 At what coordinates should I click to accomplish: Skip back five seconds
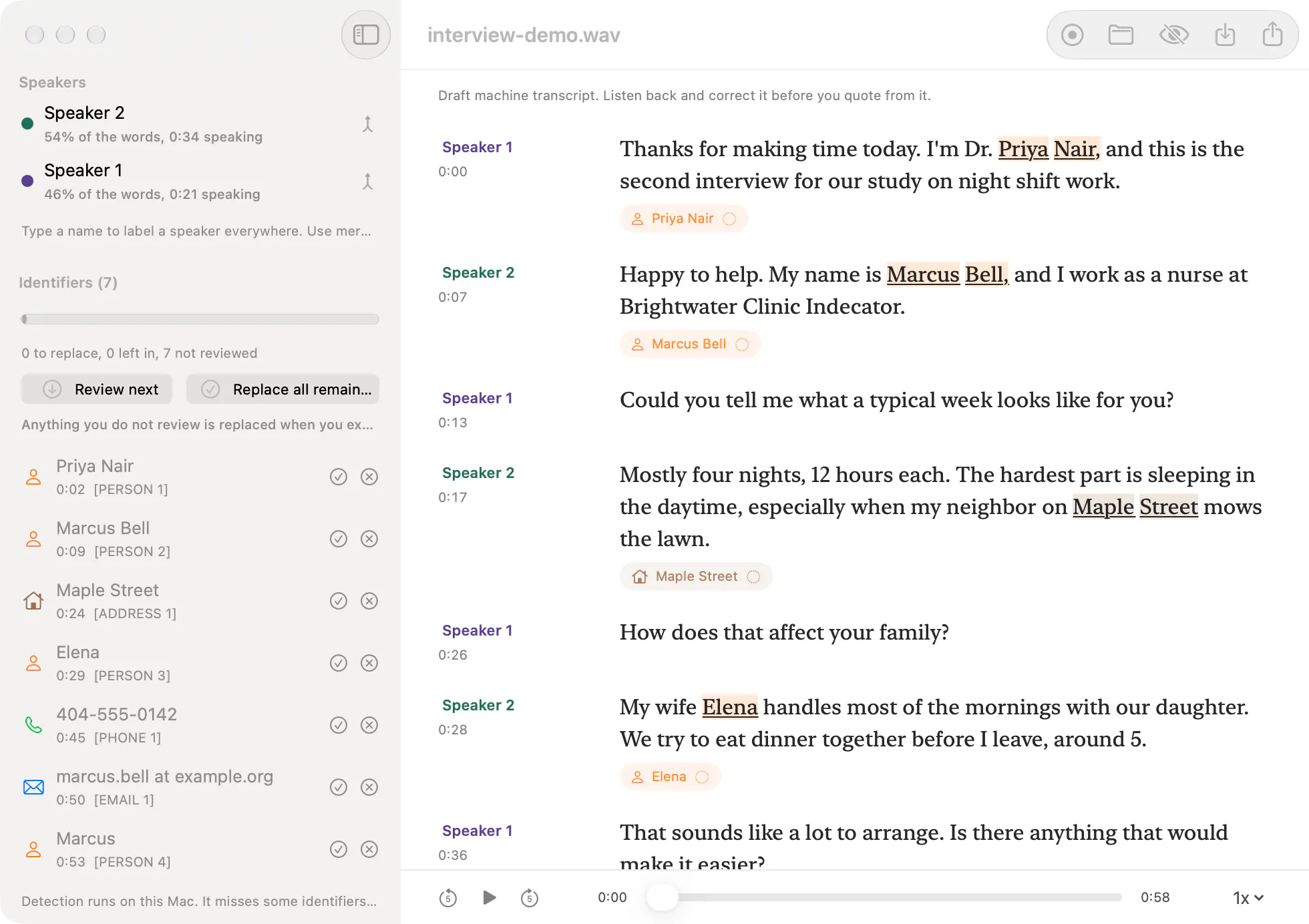click(x=448, y=897)
